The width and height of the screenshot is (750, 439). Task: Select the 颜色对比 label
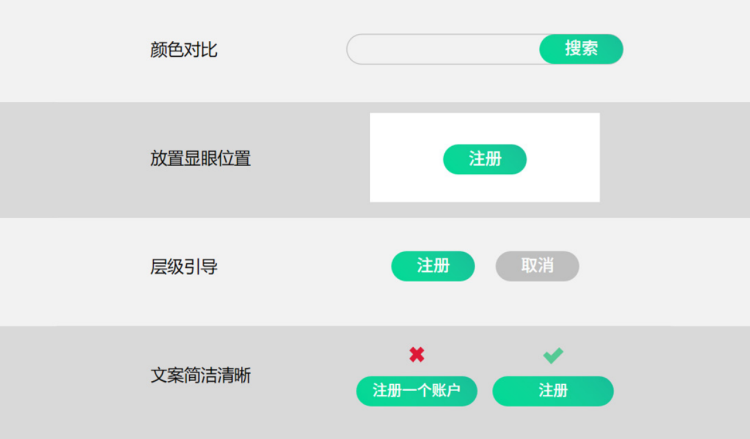[x=184, y=50]
